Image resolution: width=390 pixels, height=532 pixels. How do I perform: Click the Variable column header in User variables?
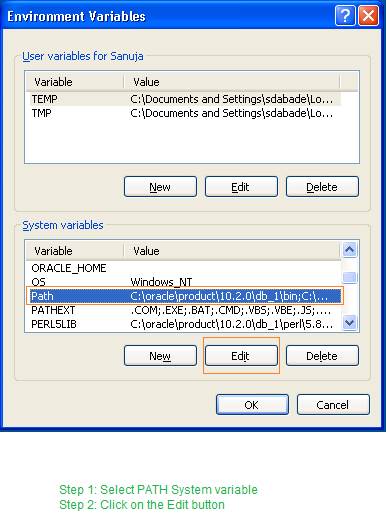point(75,82)
